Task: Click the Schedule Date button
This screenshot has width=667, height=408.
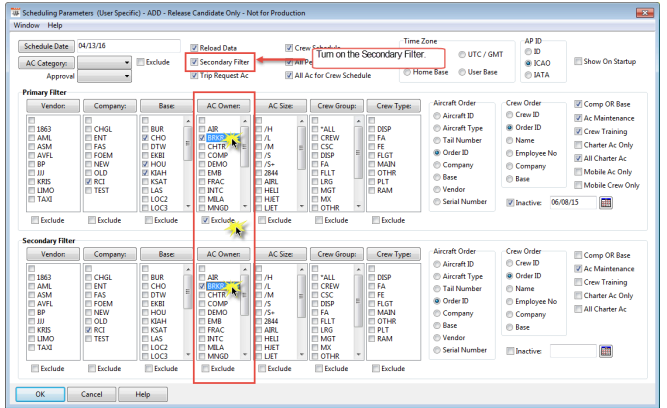Action: click(x=46, y=46)
